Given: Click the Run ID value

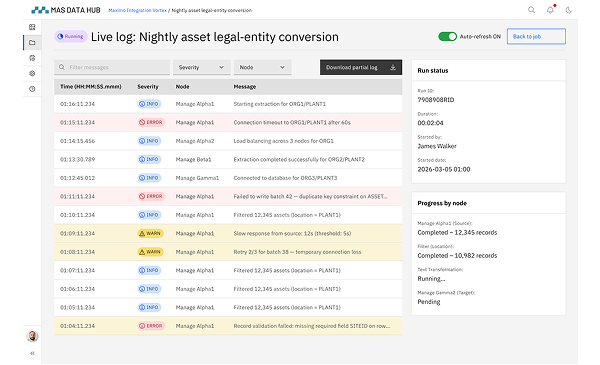Looking at the screenshot, I should tap(436, 100).
